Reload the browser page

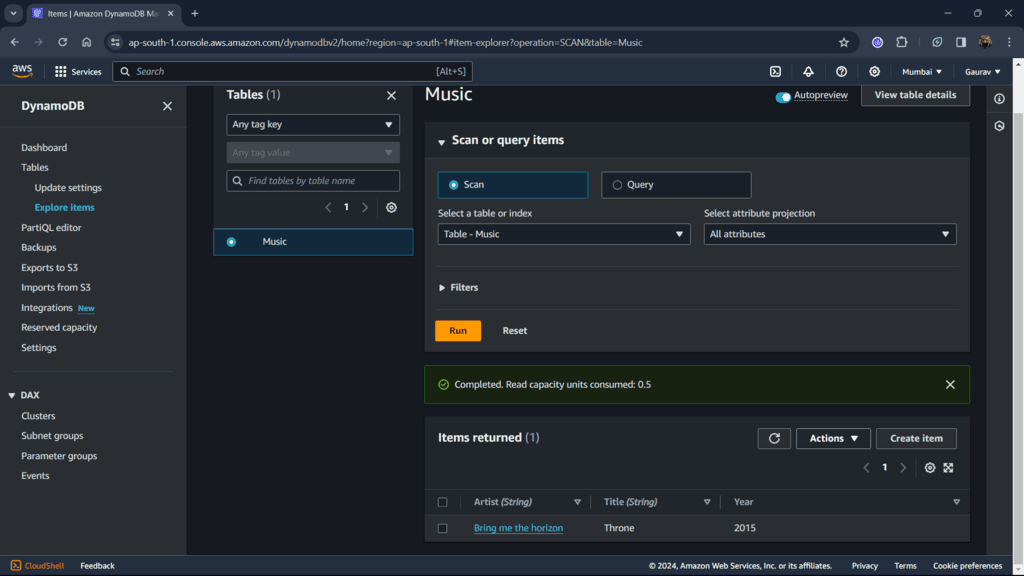coord(63,42)
